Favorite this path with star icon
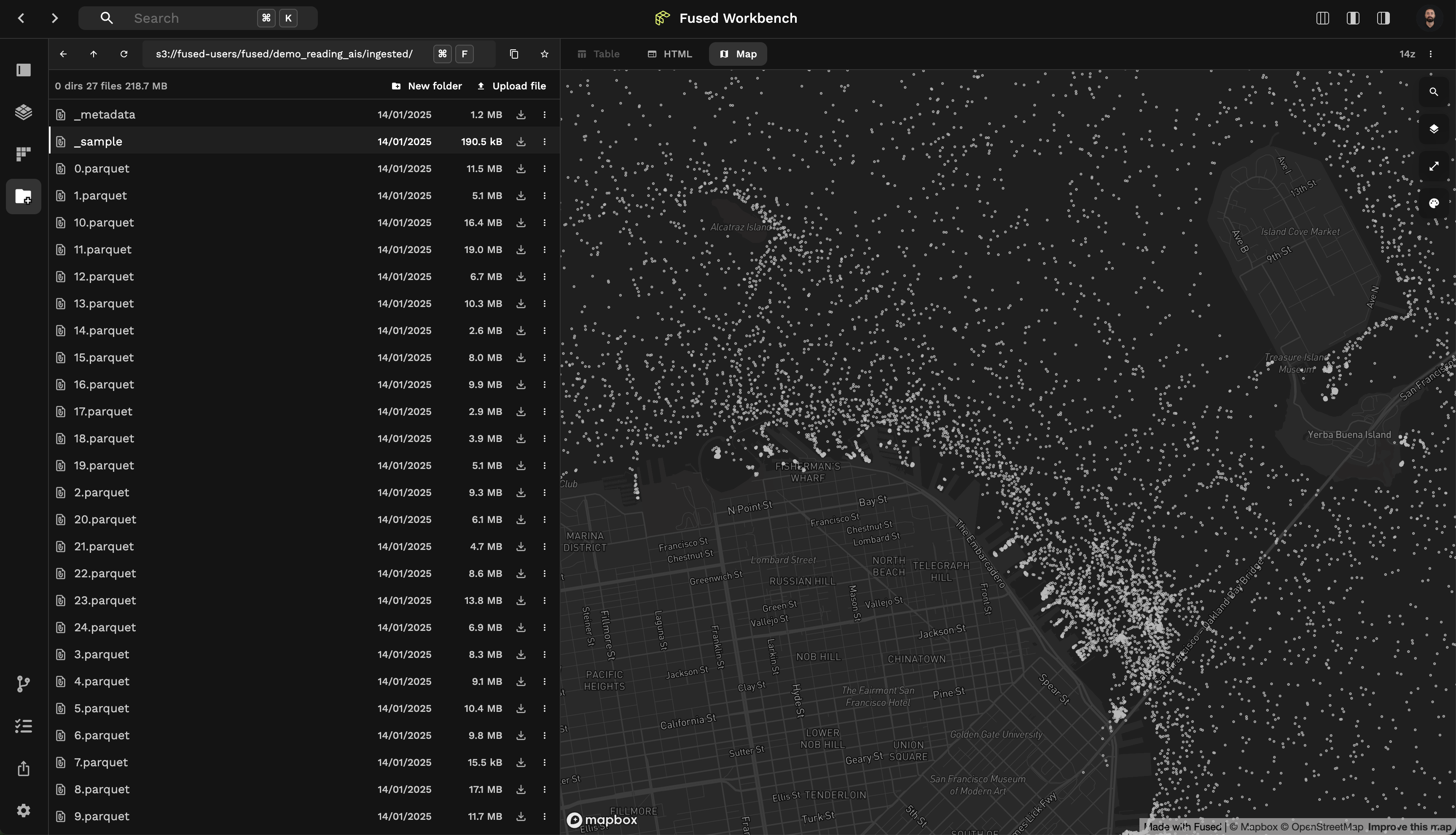The height and width of the screenshot is (835, 1456). point(545,54)
